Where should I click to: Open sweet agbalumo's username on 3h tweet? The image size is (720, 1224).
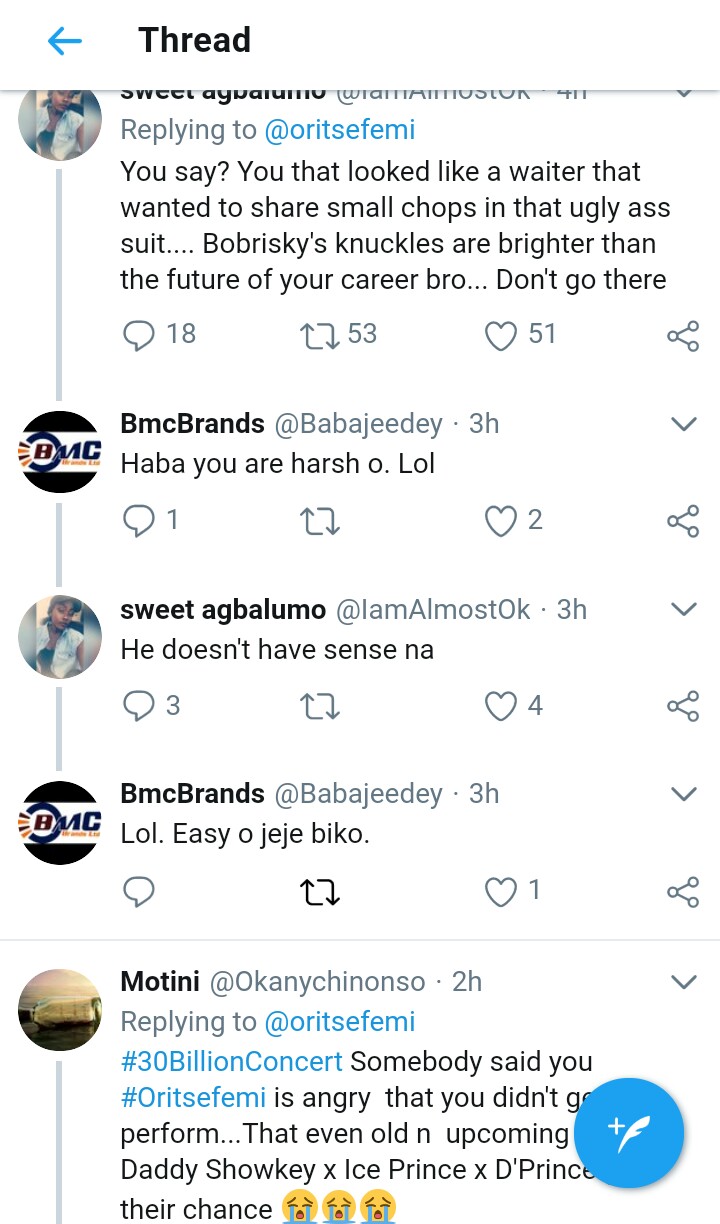tap(222, 610)
